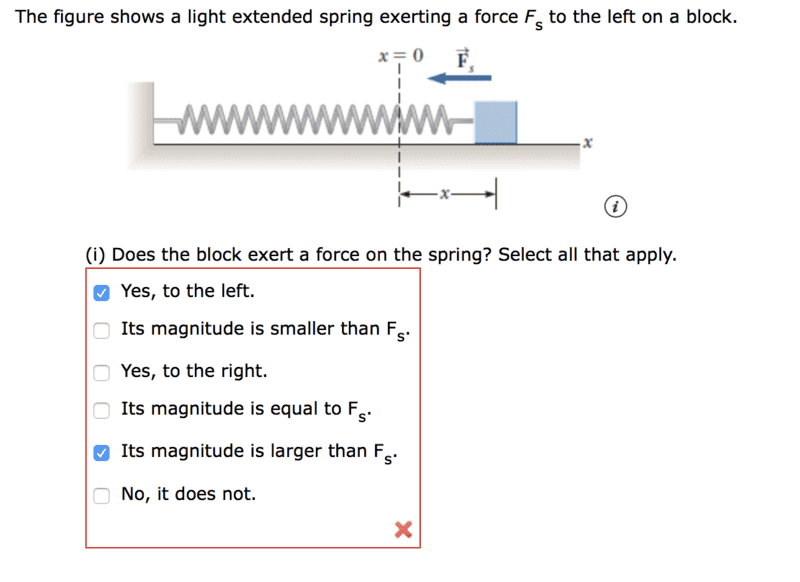This screenshot has width=800, height=582.
Task: Tick "Its magnitude is smaller than Fs" checkbox
Action: 101,330
